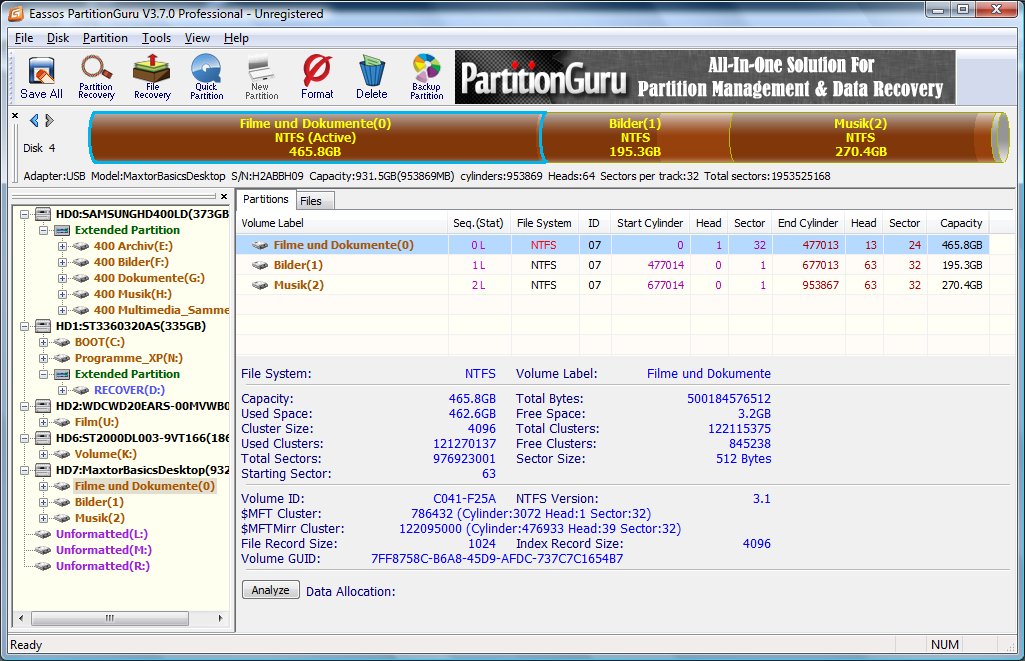Image resolution: width=1025 pixels, height=661 pixels.
Task: Click drive icon of Filme und Dokumente table row
Action: pyautogui.click(x=260, y=245)
